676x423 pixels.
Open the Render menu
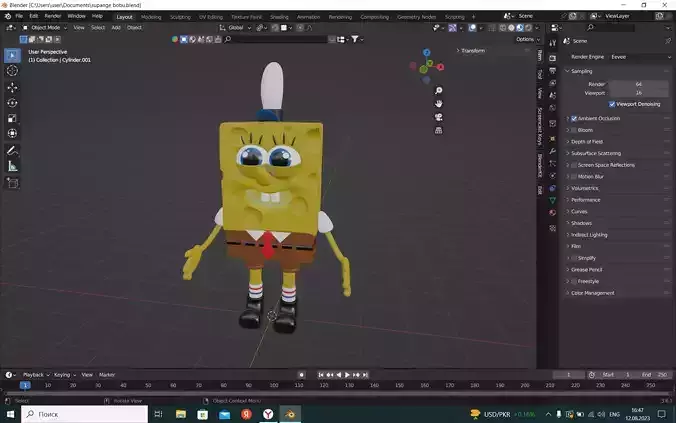[x=53, y=16]
